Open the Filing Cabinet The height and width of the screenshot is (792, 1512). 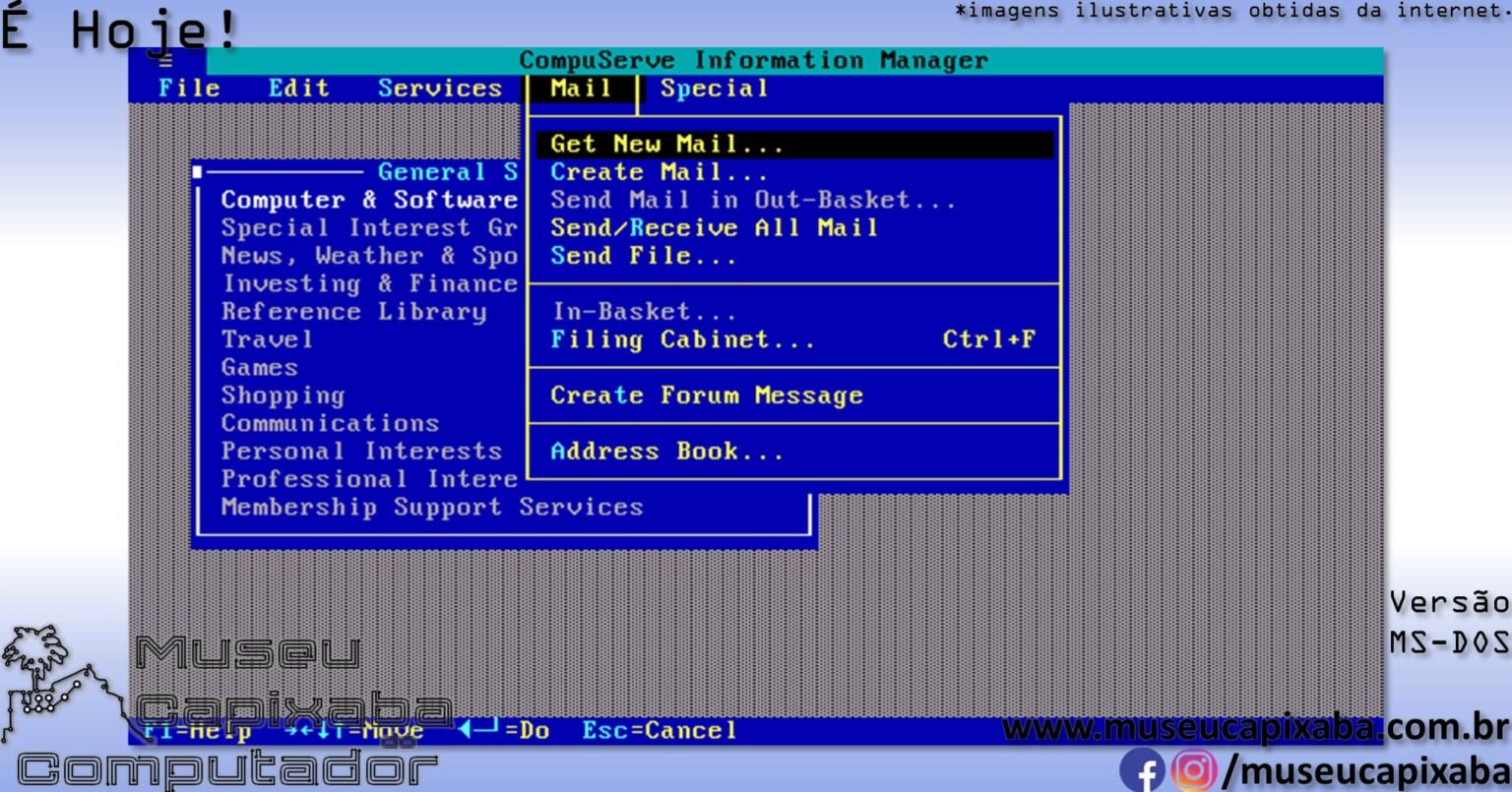click(x=684, y=339)
